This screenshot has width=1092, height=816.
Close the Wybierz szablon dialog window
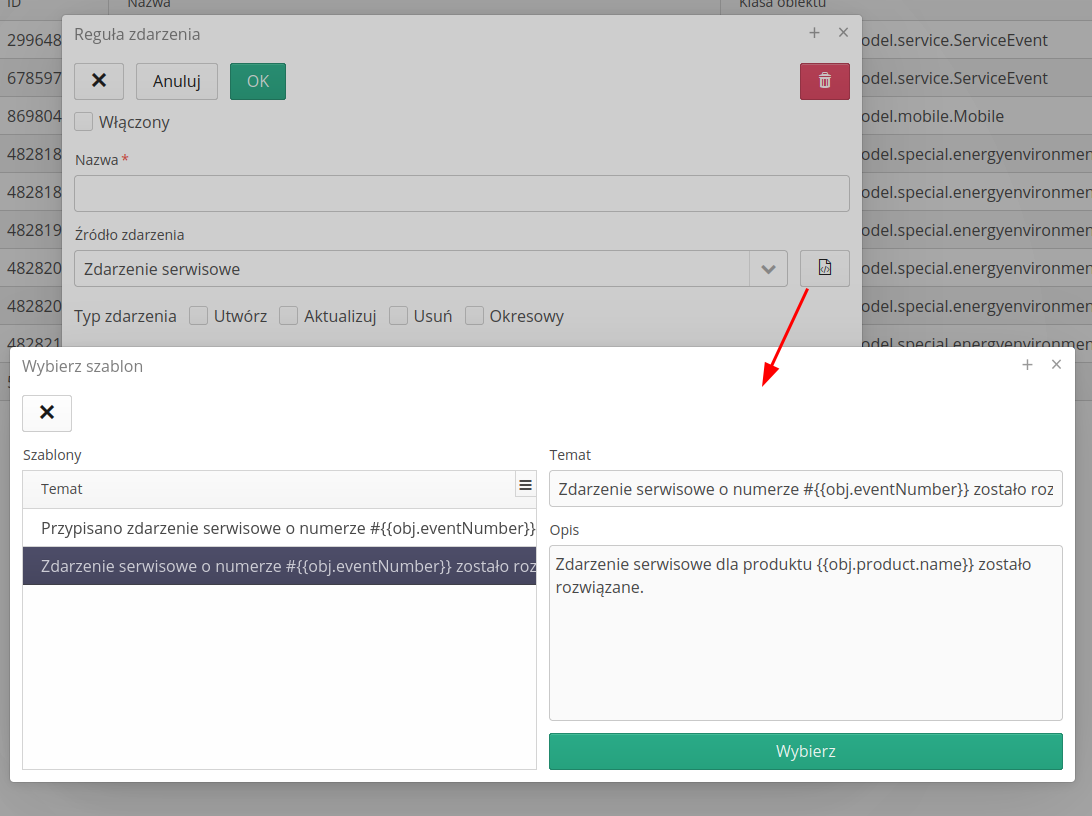point(1056,365)
